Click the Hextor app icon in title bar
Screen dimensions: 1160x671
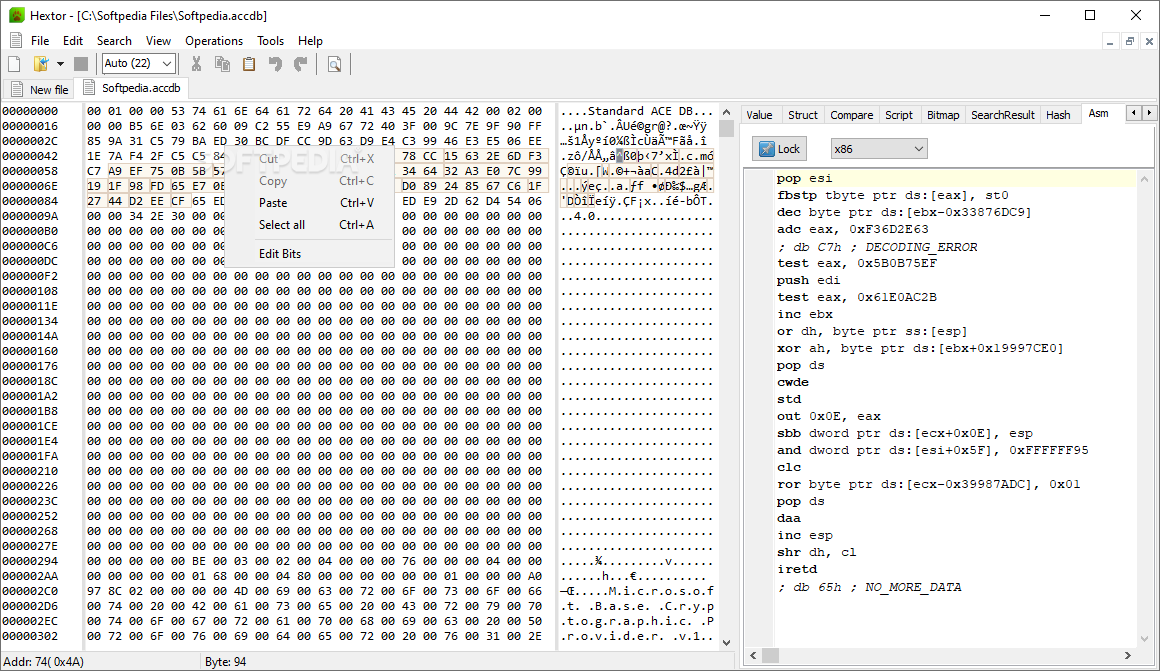(x=16, y=15)
